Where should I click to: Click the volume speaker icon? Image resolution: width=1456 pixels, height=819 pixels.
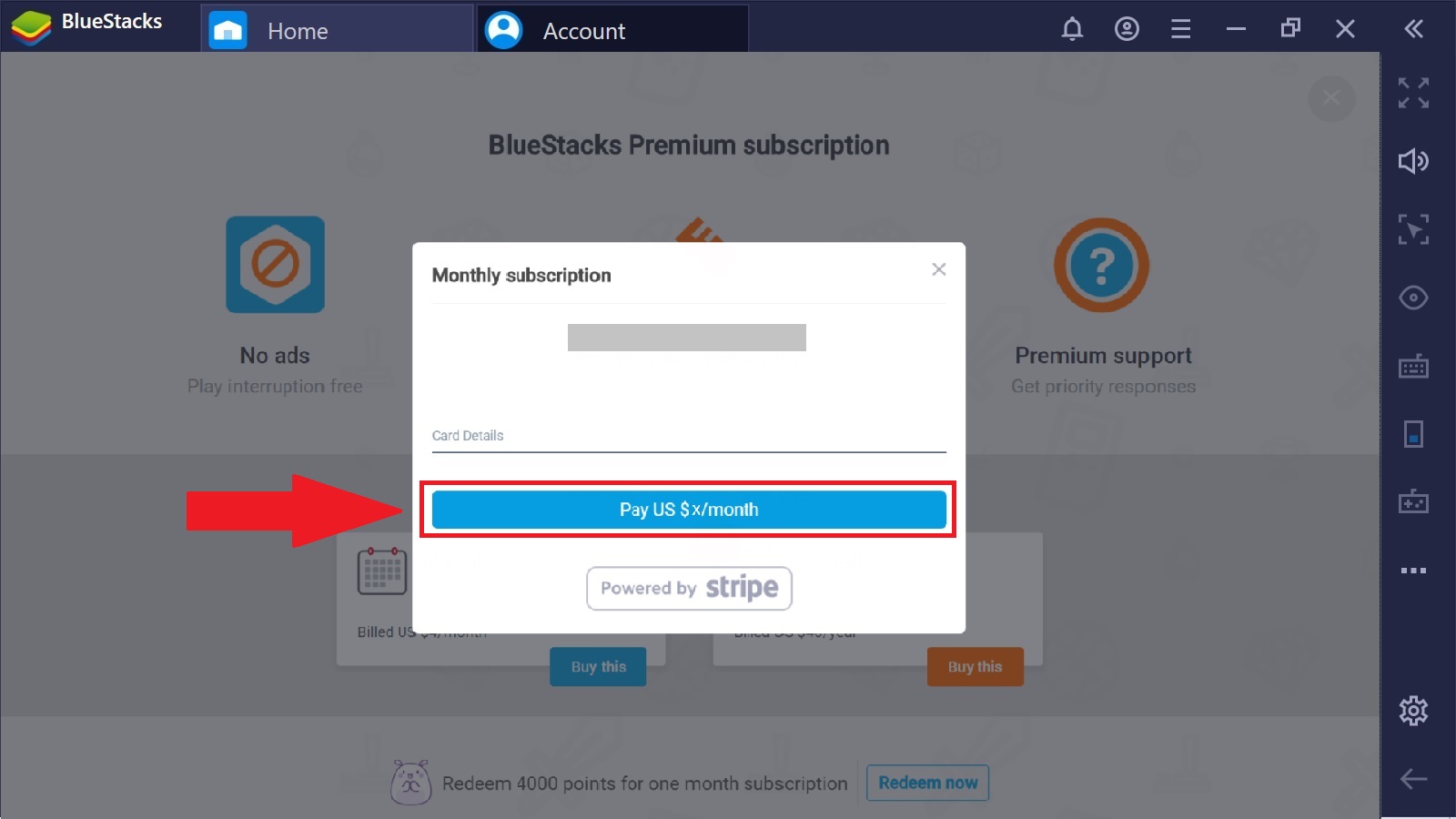pos(1413,161)
